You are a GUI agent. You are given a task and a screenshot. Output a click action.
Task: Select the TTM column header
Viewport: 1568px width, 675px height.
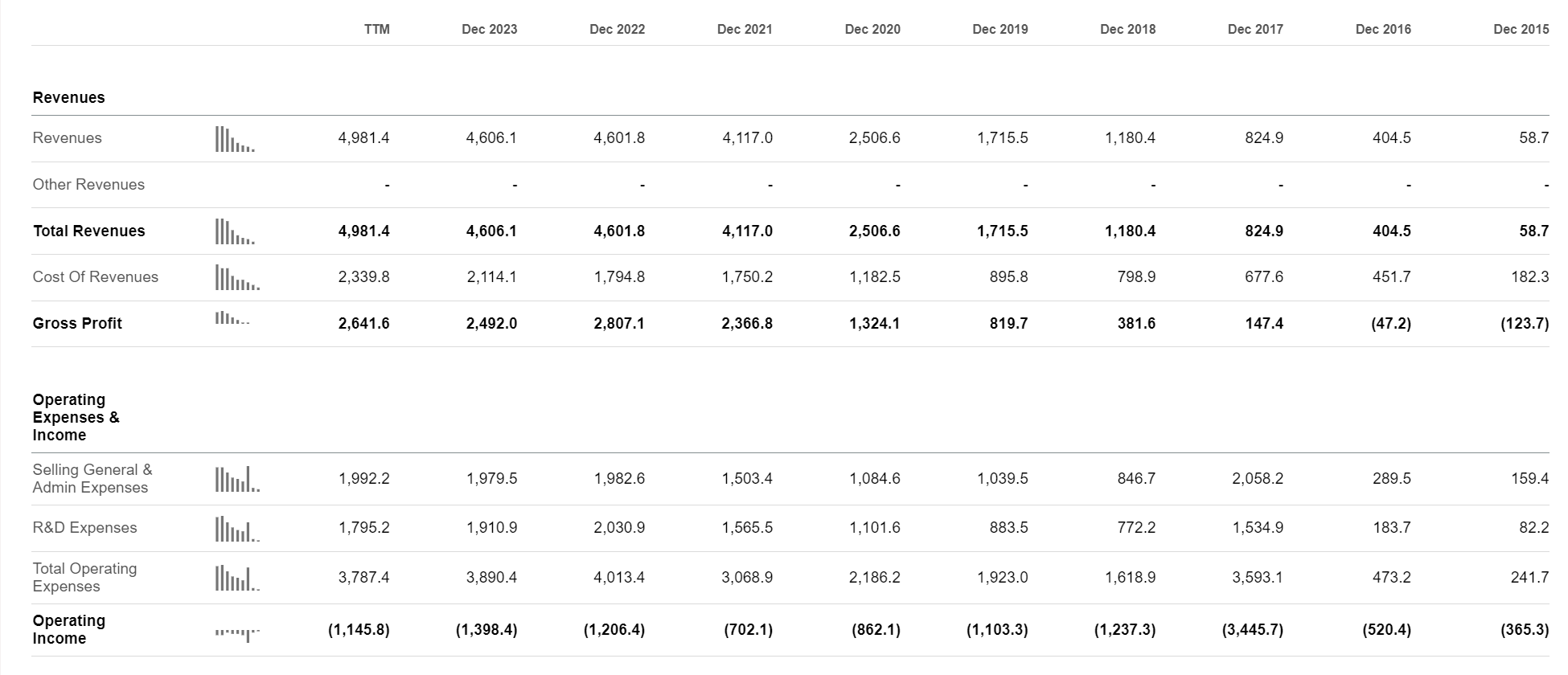point(376,29)
